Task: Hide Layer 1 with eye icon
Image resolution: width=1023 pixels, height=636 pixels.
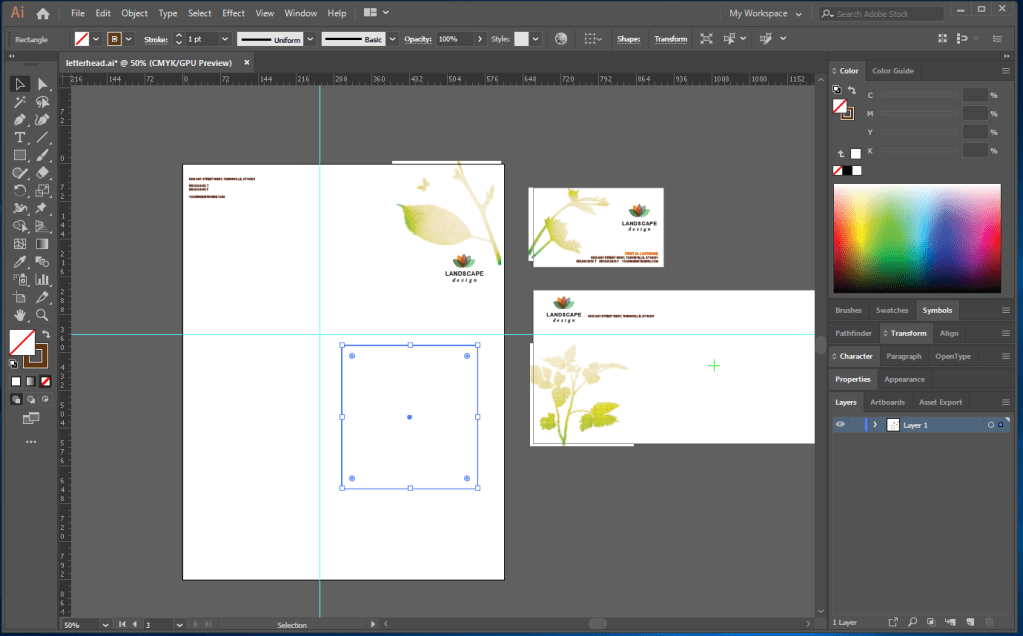Action: coord(840,425)
